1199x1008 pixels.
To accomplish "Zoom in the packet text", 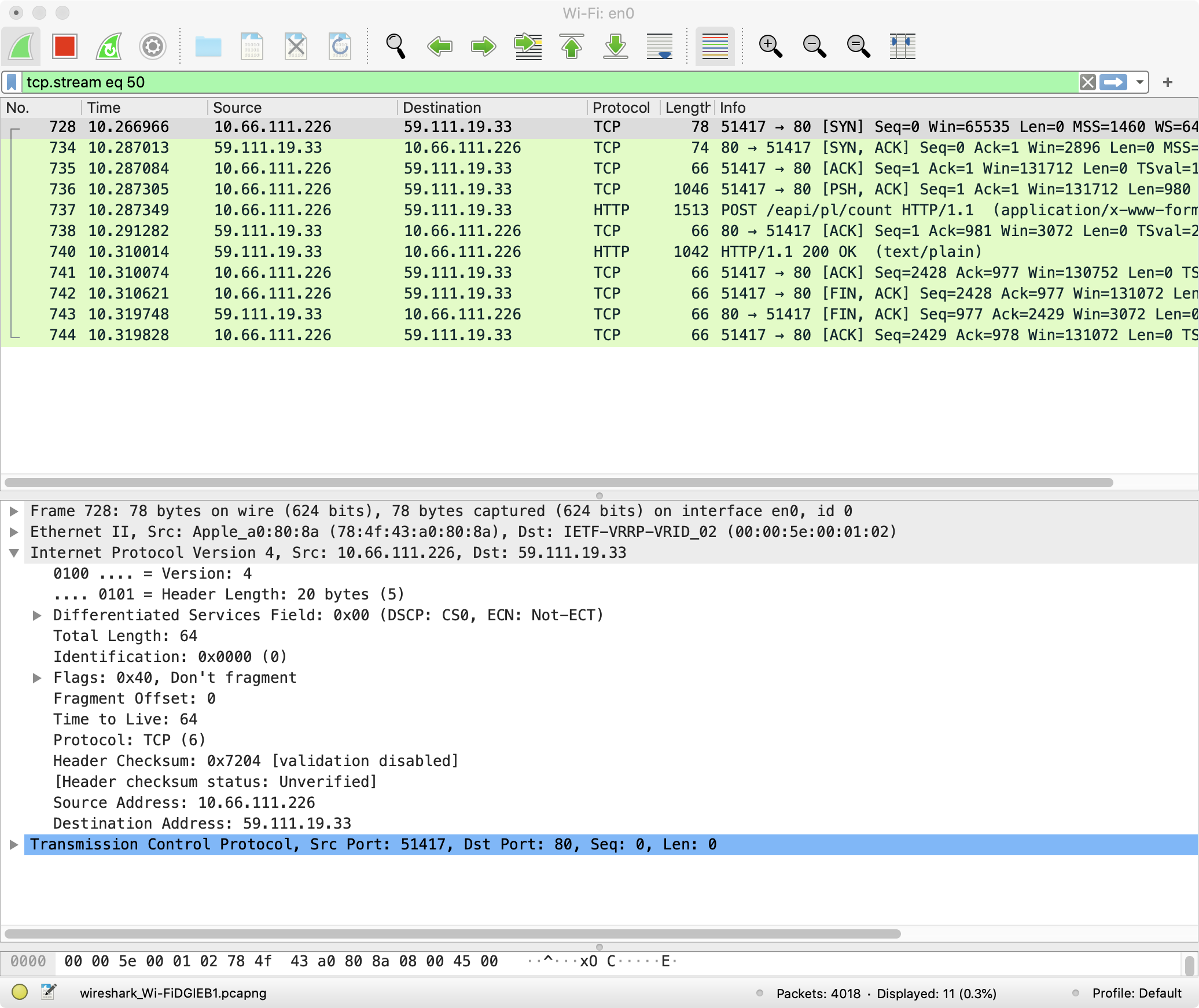I will (x=770, y=46).
